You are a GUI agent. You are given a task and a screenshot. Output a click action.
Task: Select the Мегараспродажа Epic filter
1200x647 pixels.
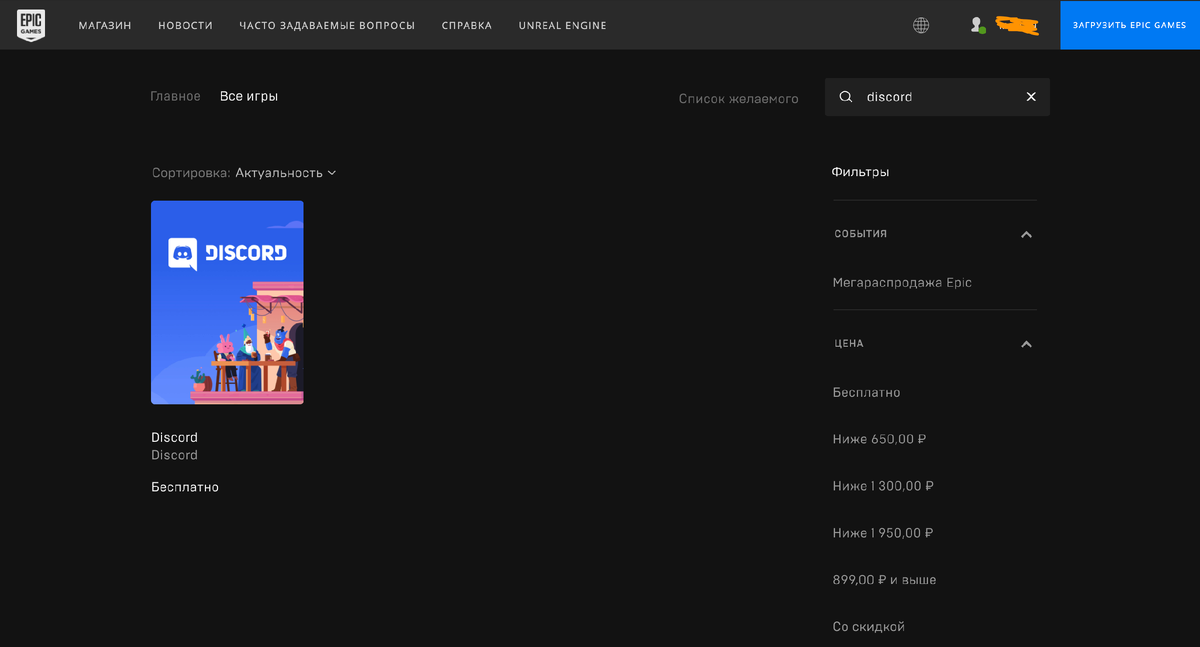[x=902, y=283]
